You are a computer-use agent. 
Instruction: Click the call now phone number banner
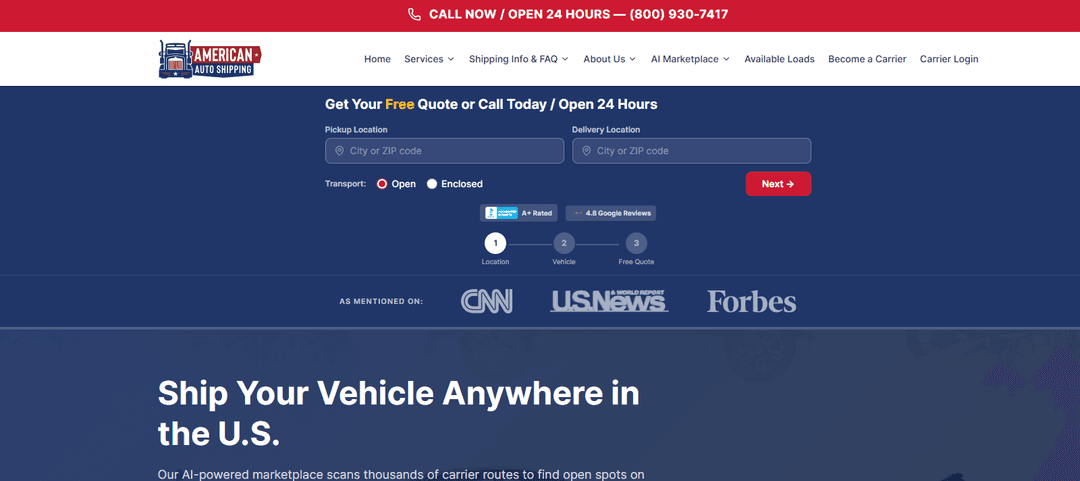point(568,14)
